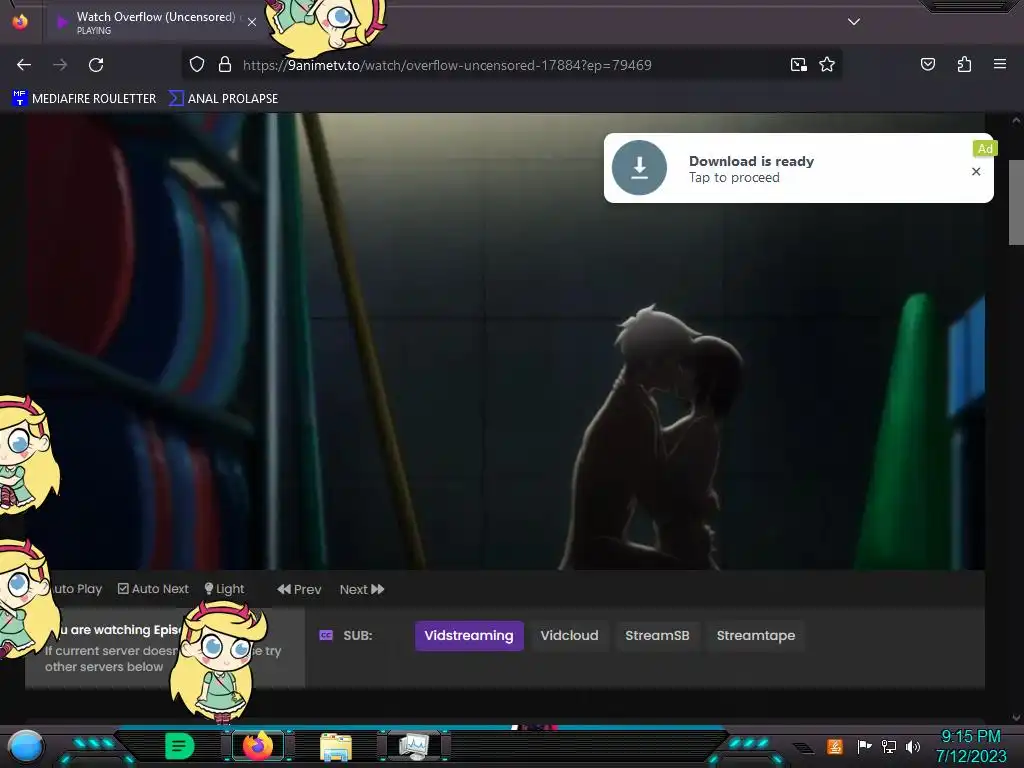
Task: Open the MEDIAFIRE ROULETTER bookmark
Action: tap(84, 99)
